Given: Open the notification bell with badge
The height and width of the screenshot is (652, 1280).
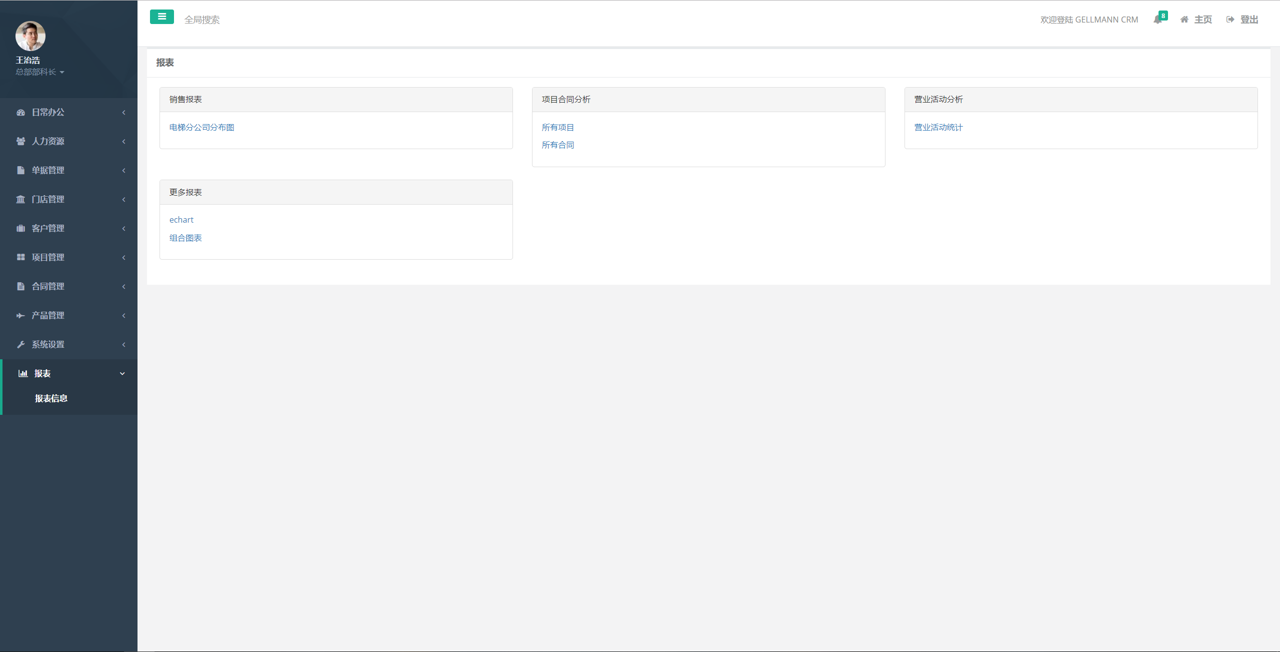Looking at the screenshot, I should tap(1158, 19).
